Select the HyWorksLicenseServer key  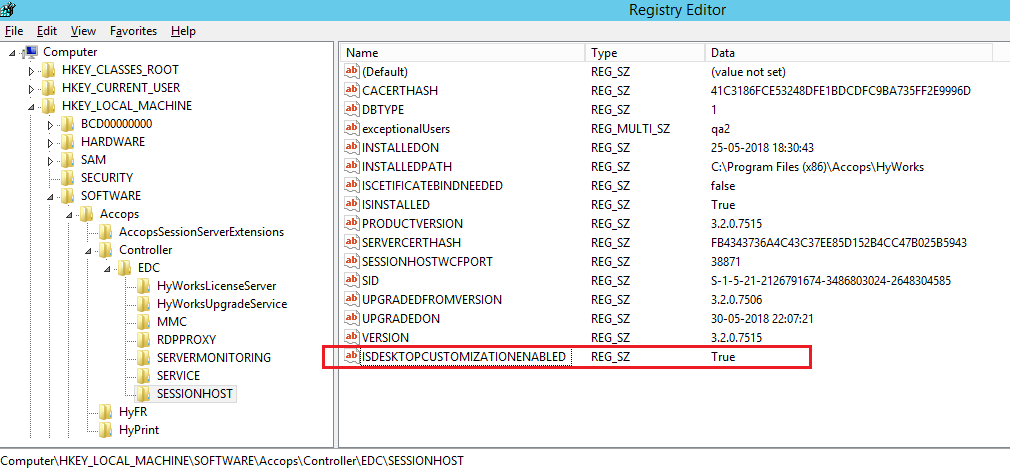[x=216, y=286]
